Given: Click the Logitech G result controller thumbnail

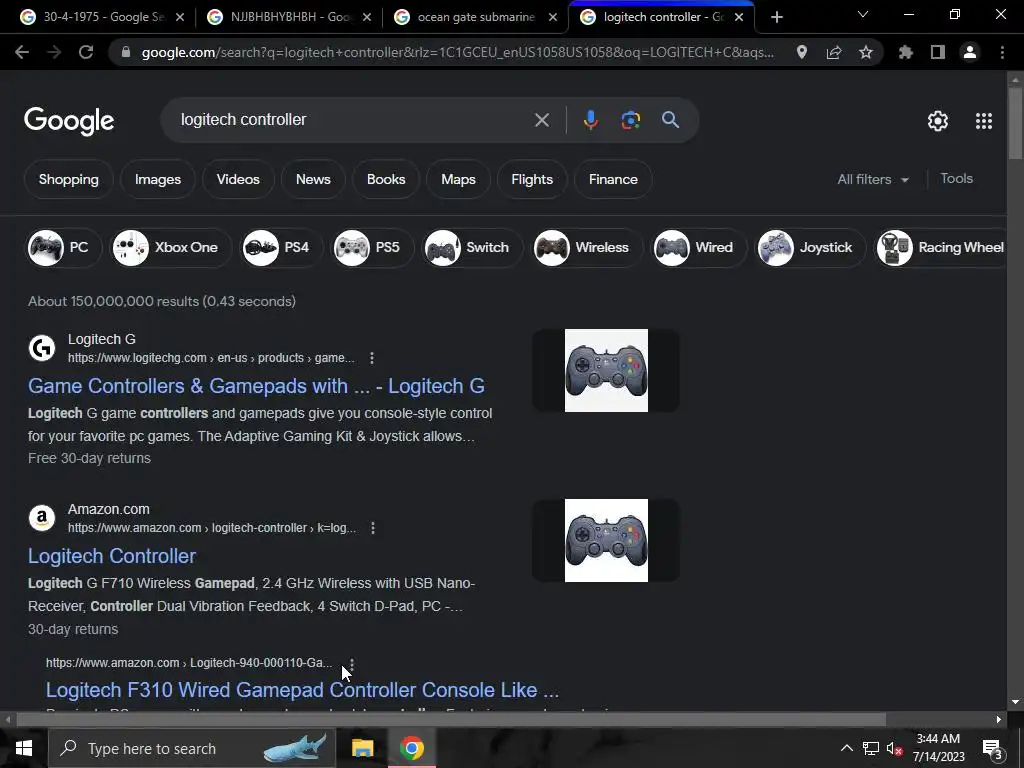Looking at the screenshot, I should [x=606, y=370].
